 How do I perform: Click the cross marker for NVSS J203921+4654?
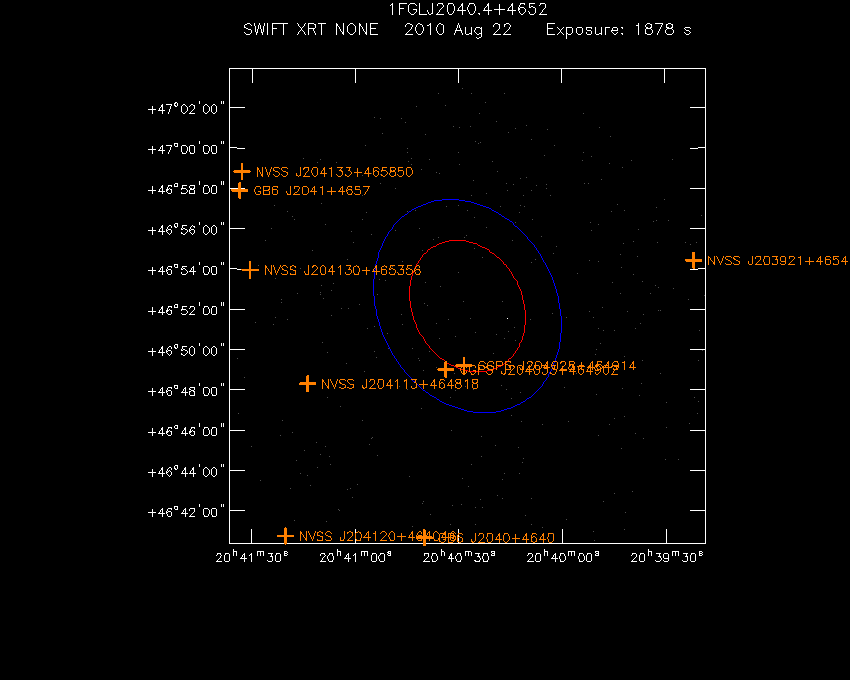pyautogui.click(x=693, y=260)
